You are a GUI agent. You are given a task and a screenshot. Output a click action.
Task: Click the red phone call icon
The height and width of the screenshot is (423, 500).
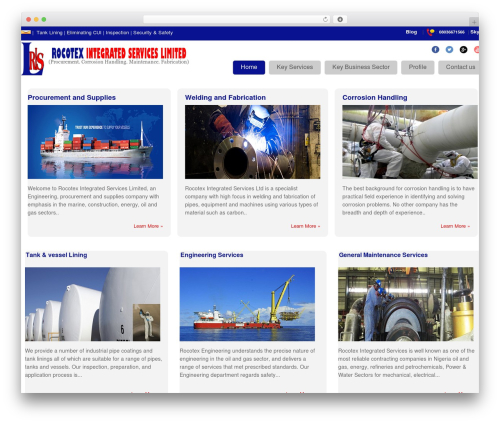pos(430,32)
